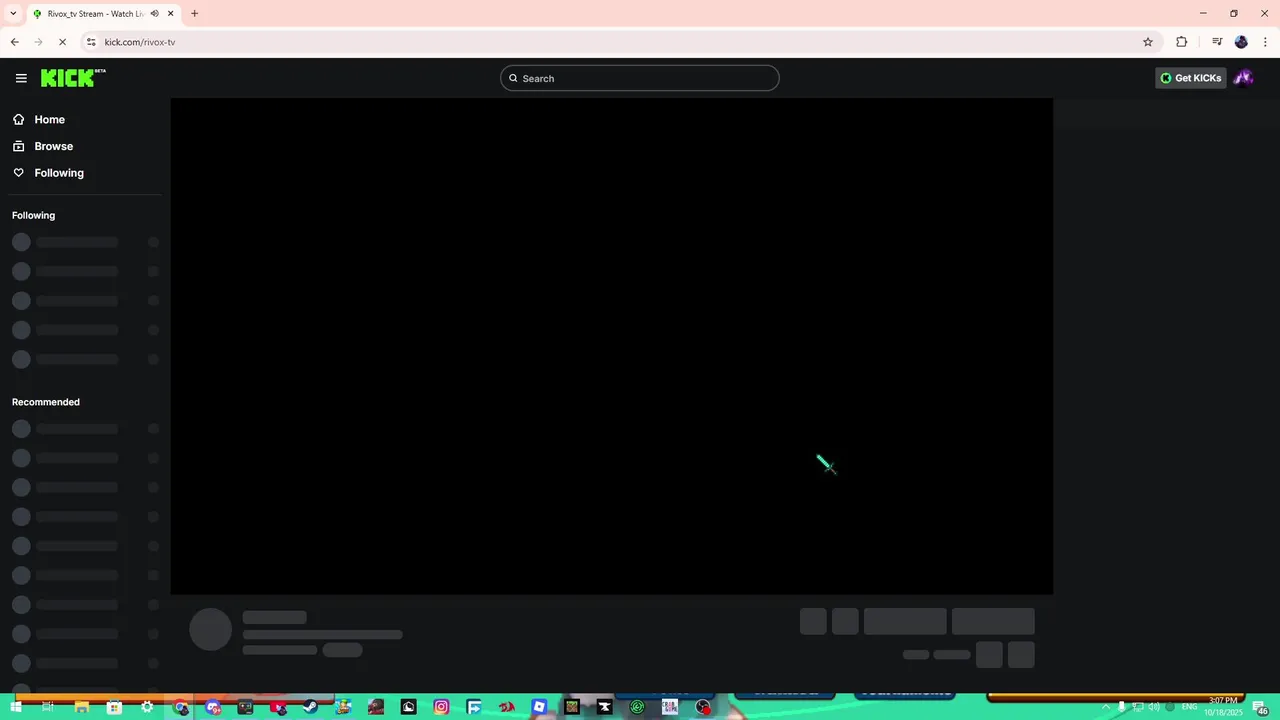Viewport: 1280px width, 720px height.
Task: Open the Chrome profile avatar
Action: click(1241, 42)
